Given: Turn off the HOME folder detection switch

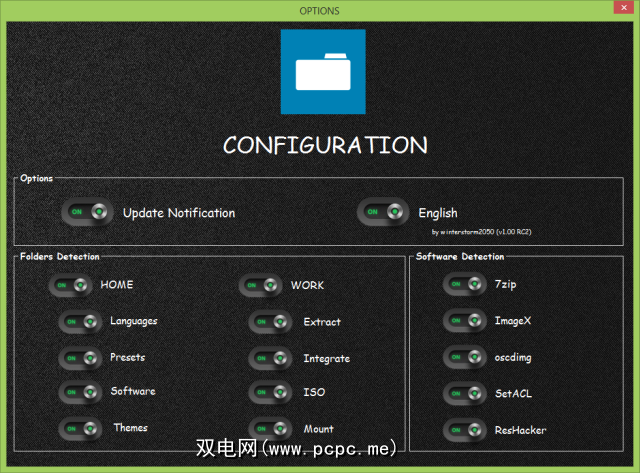Looking at the screenshot, I should (x=71, y=285).
